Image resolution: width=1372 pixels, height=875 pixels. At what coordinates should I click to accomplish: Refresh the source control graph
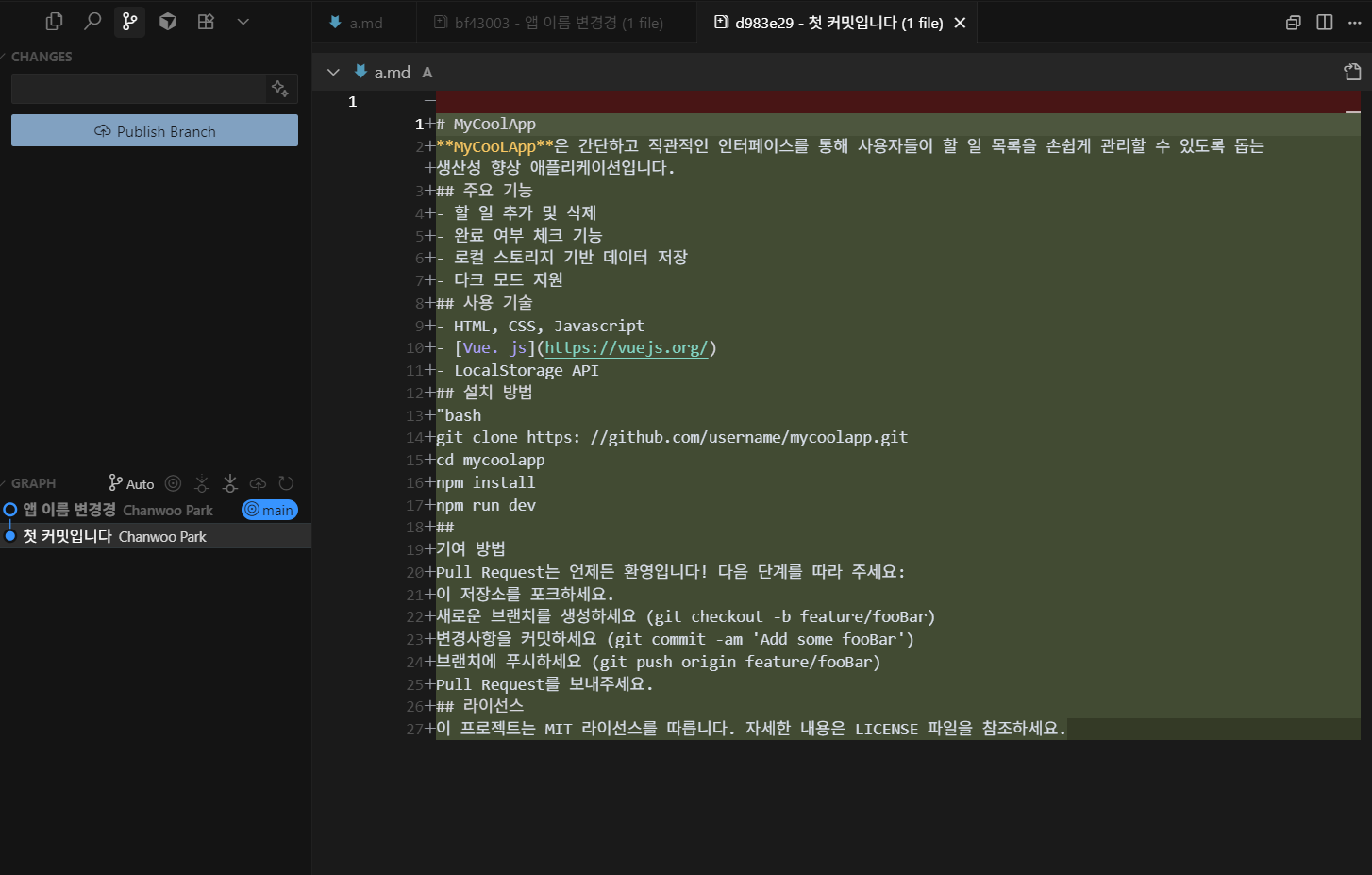tap(286, 483)
